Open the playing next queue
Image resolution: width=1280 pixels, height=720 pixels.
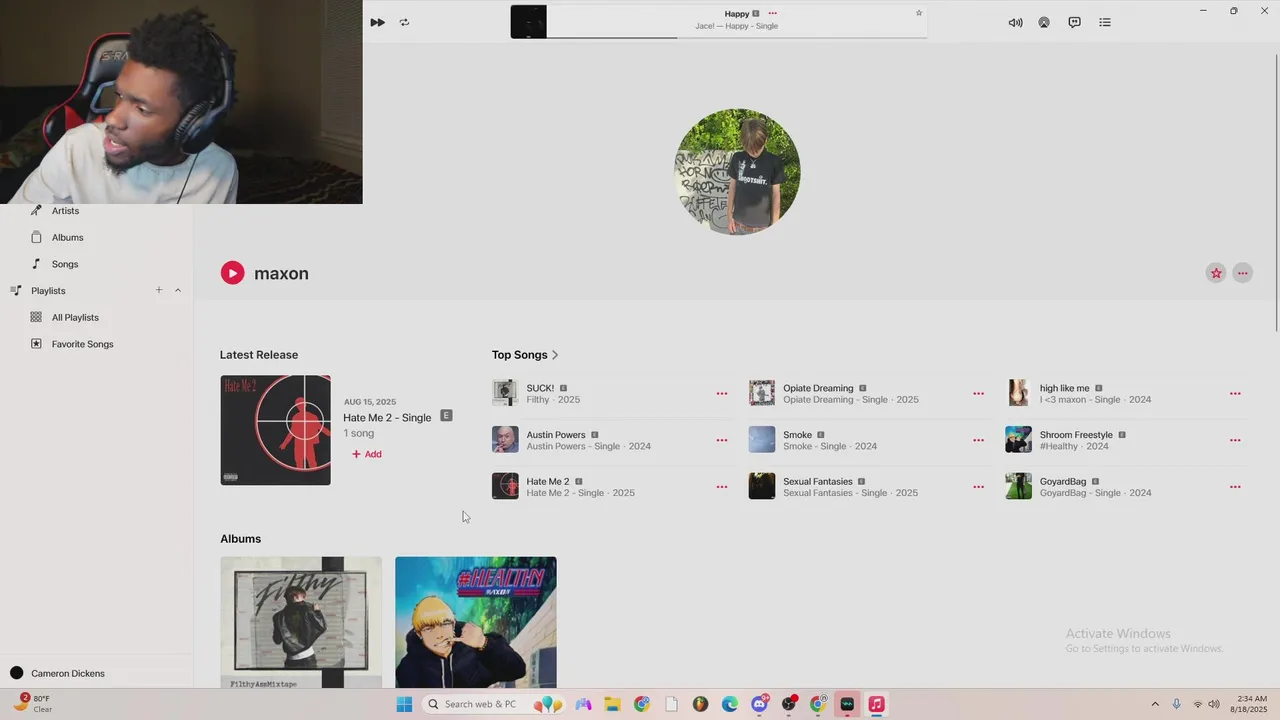(1105, 22)
